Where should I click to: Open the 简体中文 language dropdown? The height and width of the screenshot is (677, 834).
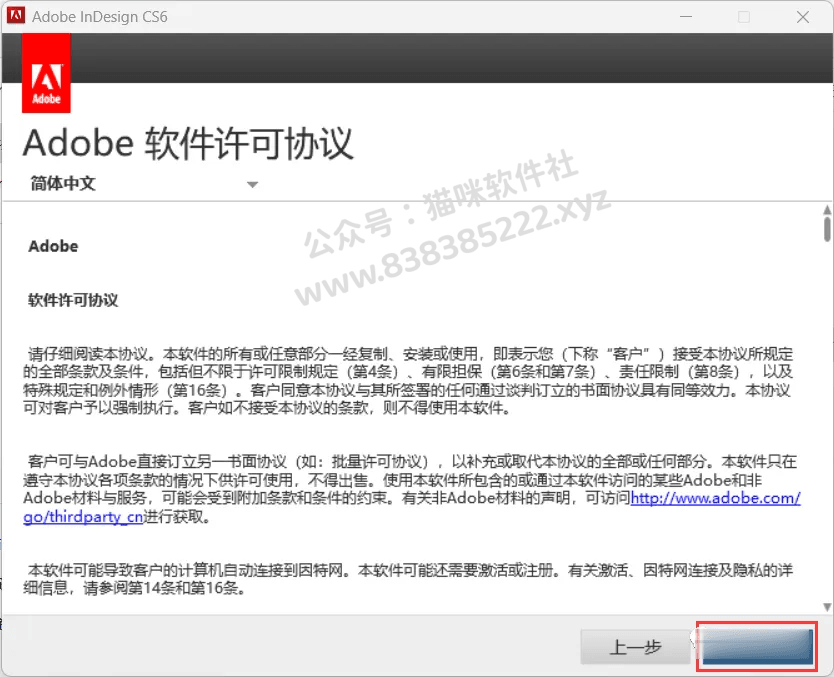tap(144, 184)
